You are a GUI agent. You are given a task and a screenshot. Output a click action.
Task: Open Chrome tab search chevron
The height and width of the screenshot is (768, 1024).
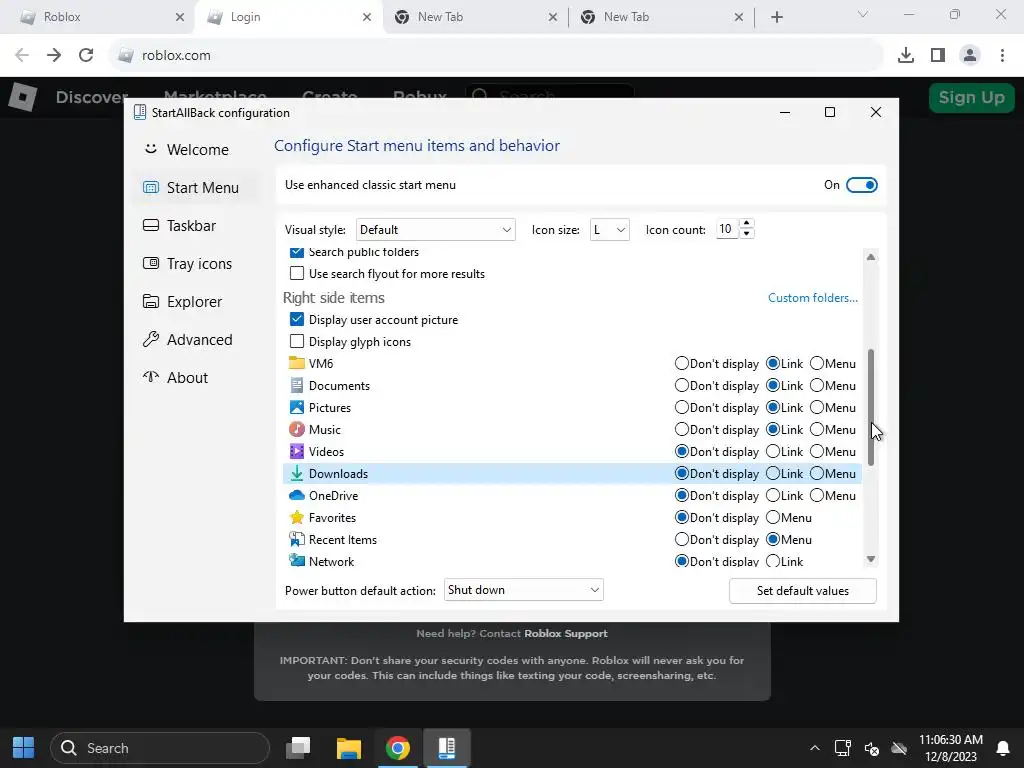pyautogui.click(x=863, y=14)
